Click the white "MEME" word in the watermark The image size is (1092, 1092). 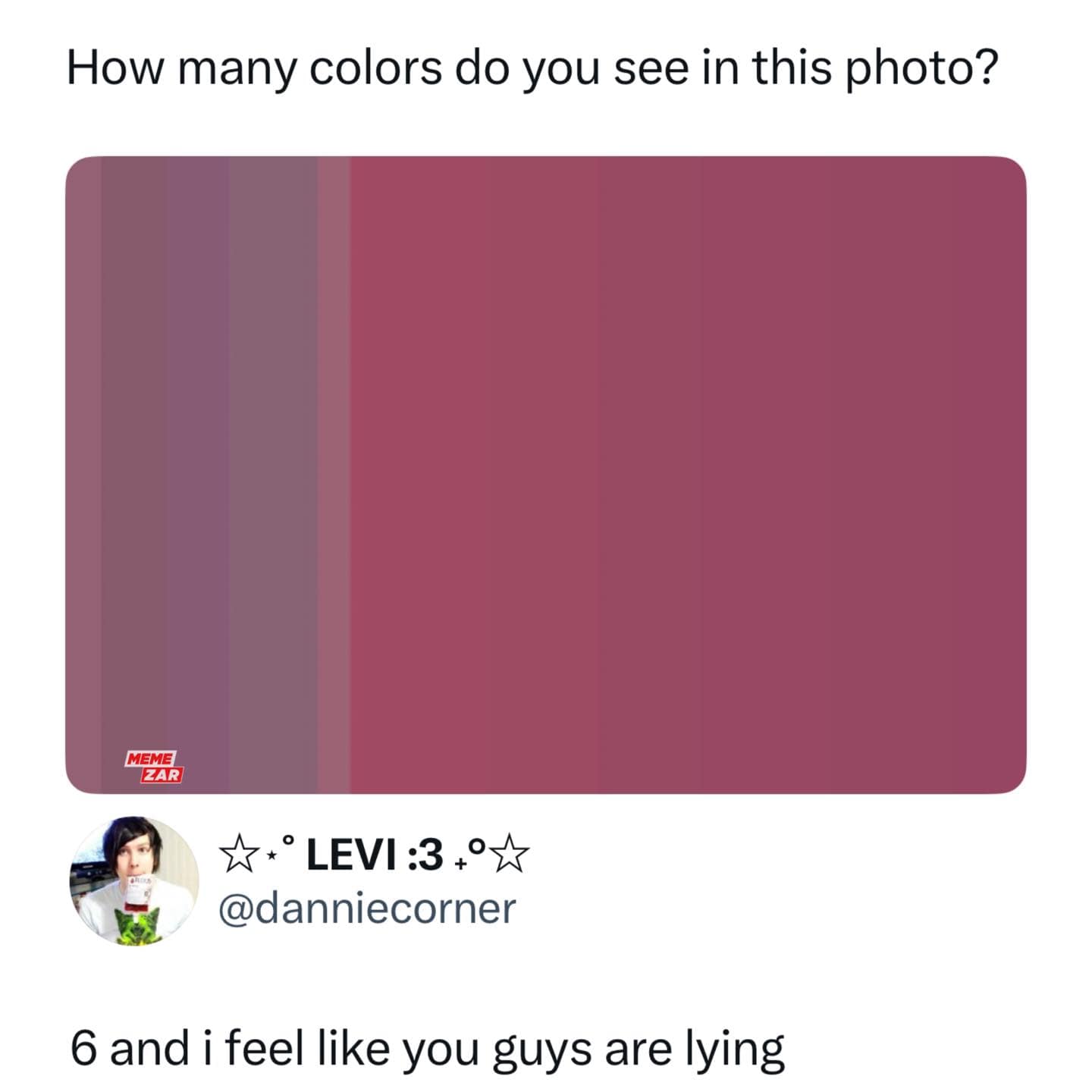(x=151, y=758)
